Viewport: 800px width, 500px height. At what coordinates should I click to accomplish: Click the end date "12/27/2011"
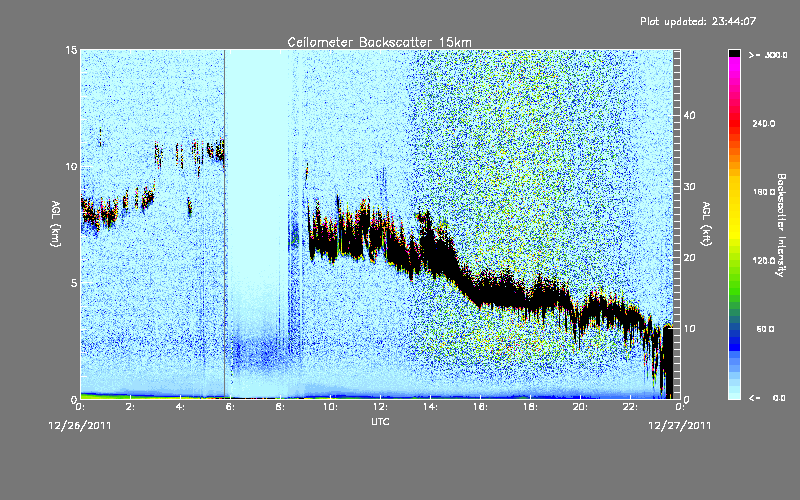[680, 426]
